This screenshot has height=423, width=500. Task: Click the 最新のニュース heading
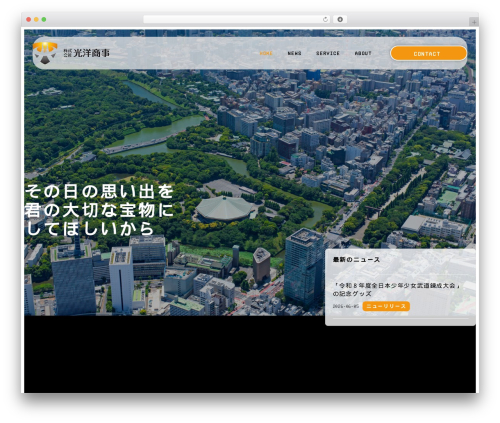(356, 259)
